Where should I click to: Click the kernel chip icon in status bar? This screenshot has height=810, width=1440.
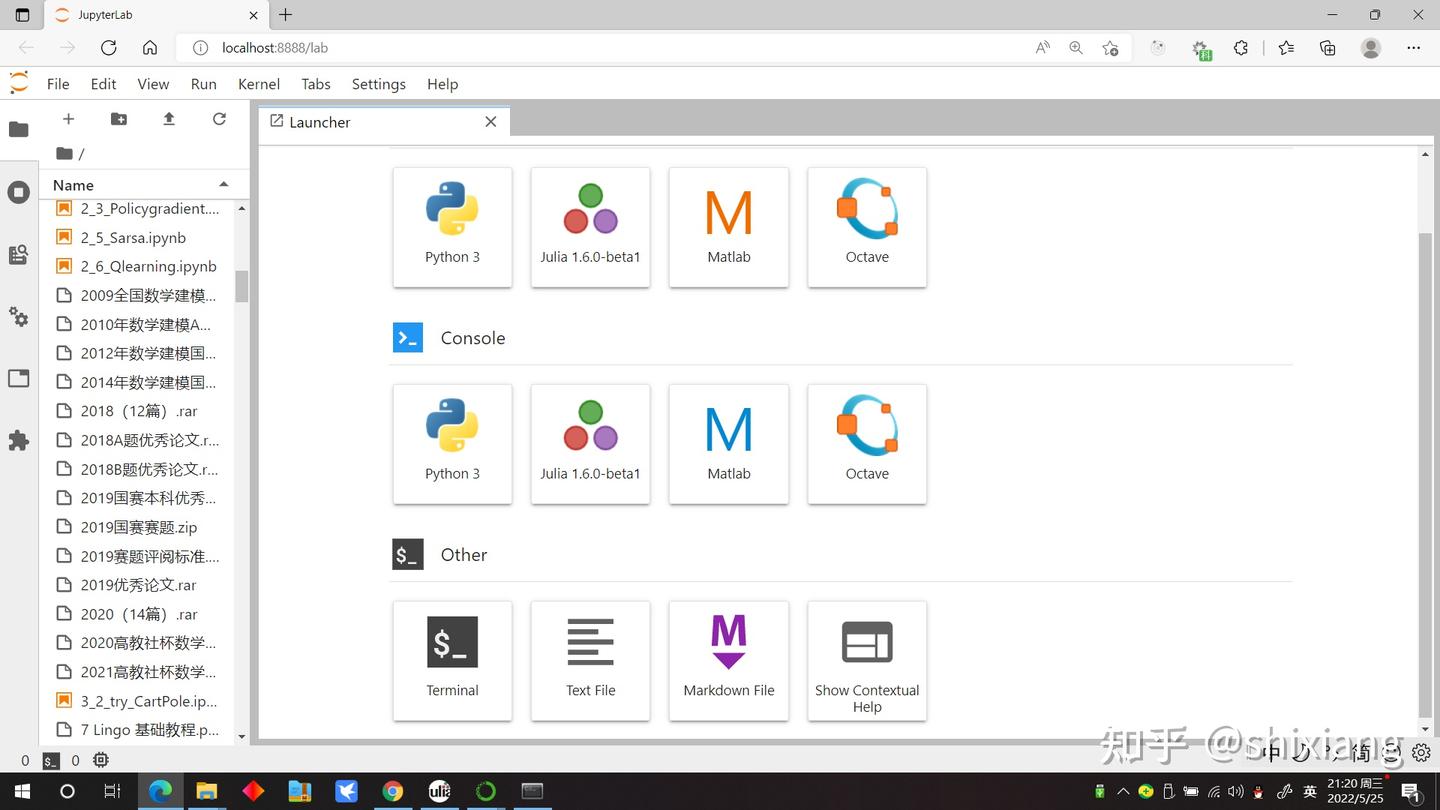[101, 761]
